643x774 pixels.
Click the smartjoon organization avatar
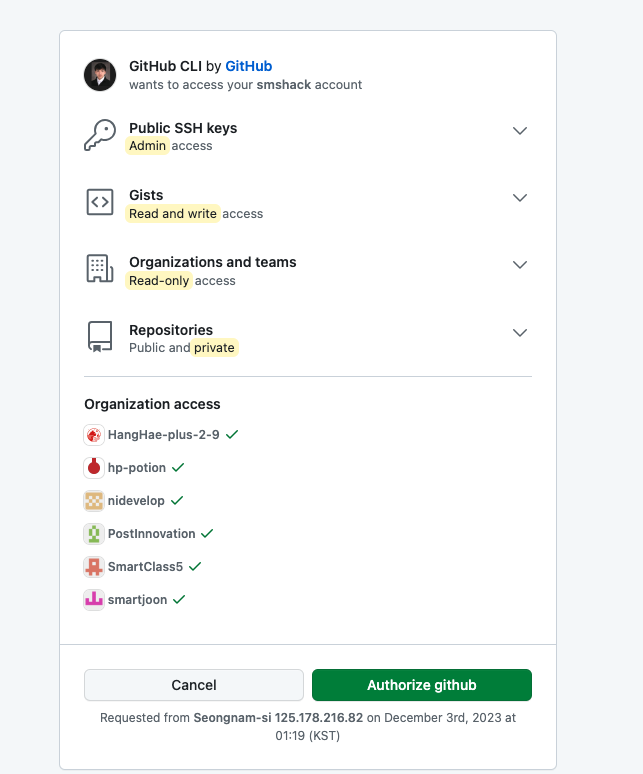point(94,600)
